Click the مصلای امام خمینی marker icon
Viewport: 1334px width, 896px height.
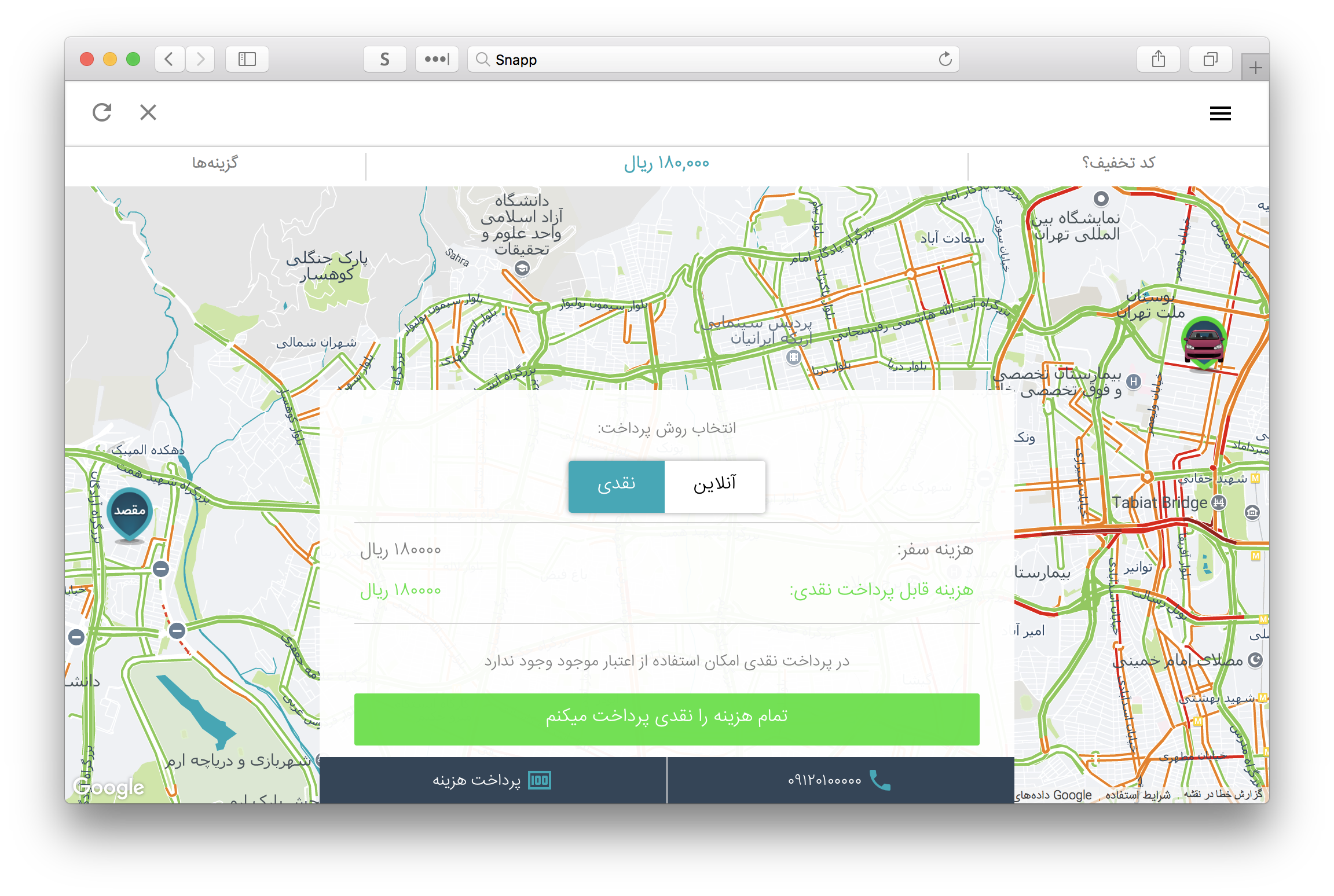[1255, 660]
